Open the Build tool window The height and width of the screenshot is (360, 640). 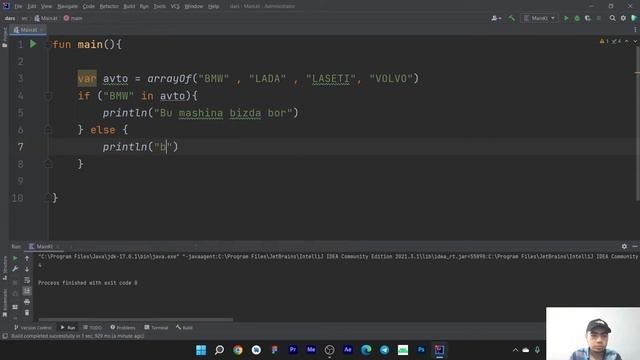click(184, 328)
